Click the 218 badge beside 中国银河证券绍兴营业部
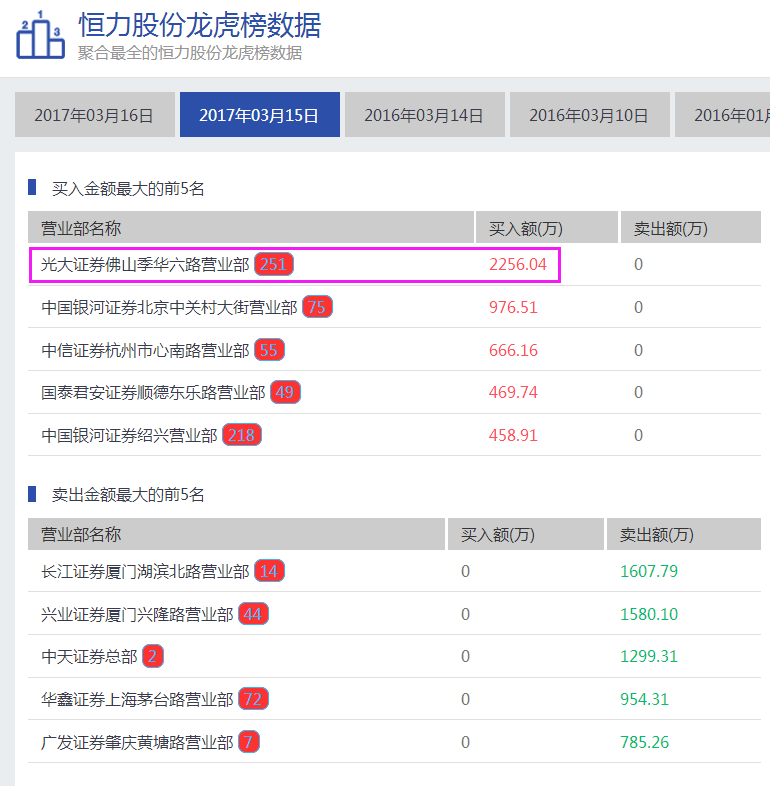 [242, 435]
